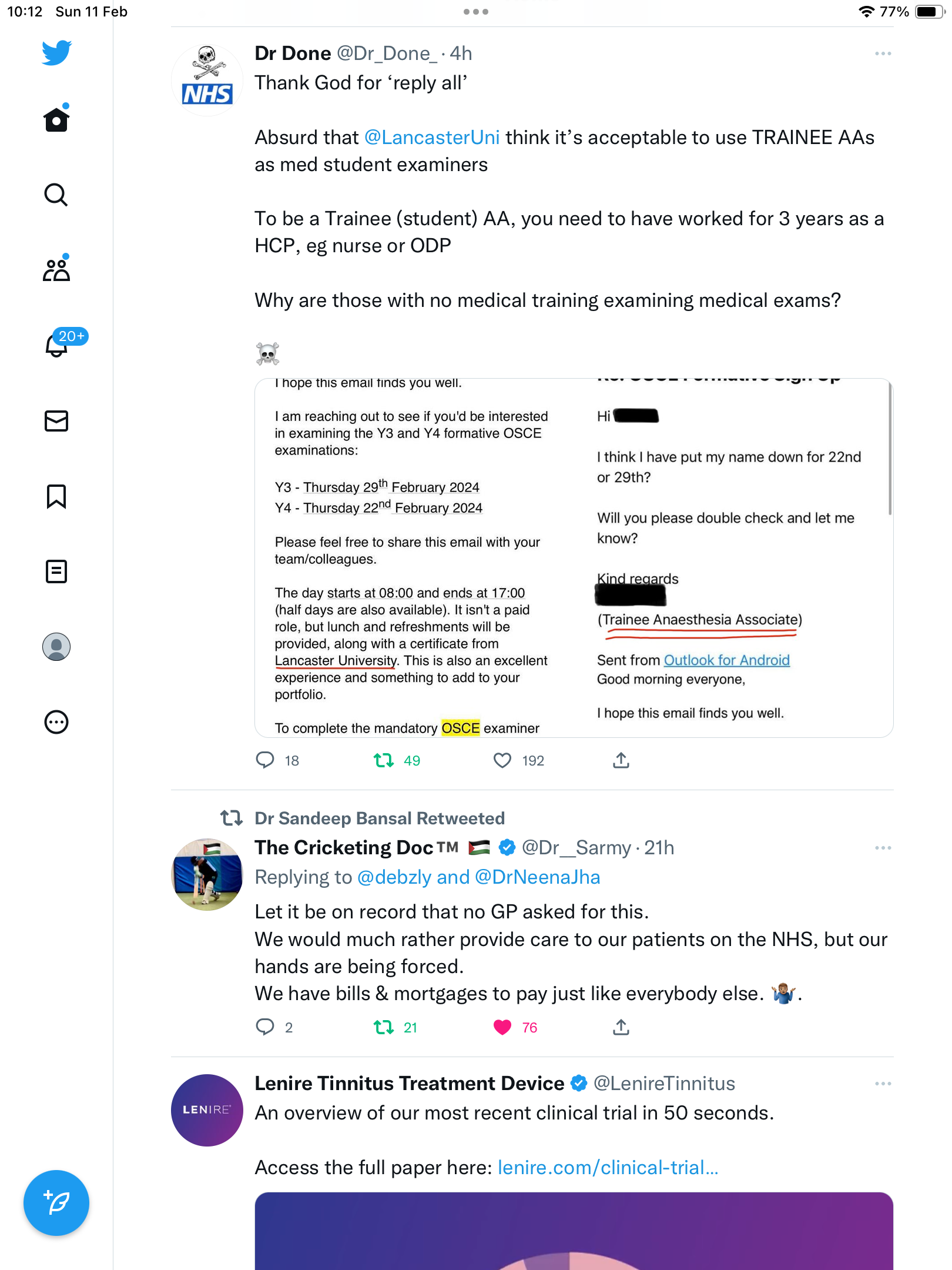
Task: Open the @LancasterUni mention link
Action: coord(432,138)
